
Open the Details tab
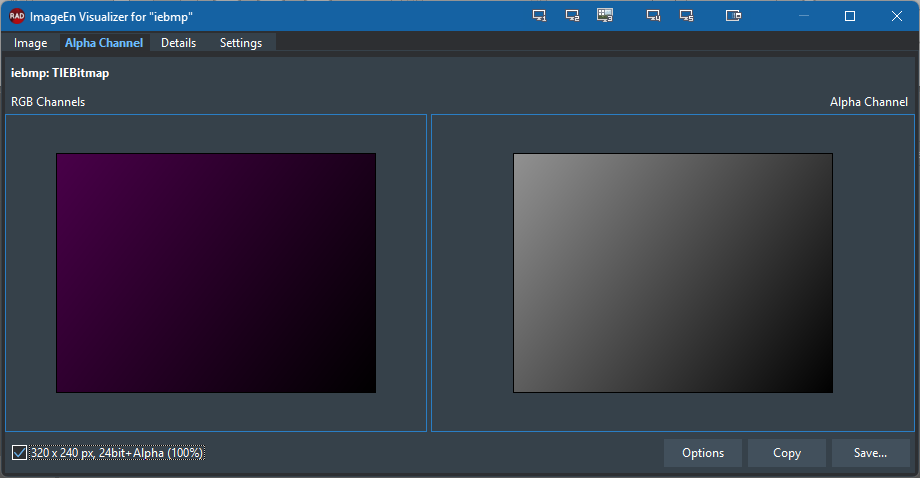[178, 43]
